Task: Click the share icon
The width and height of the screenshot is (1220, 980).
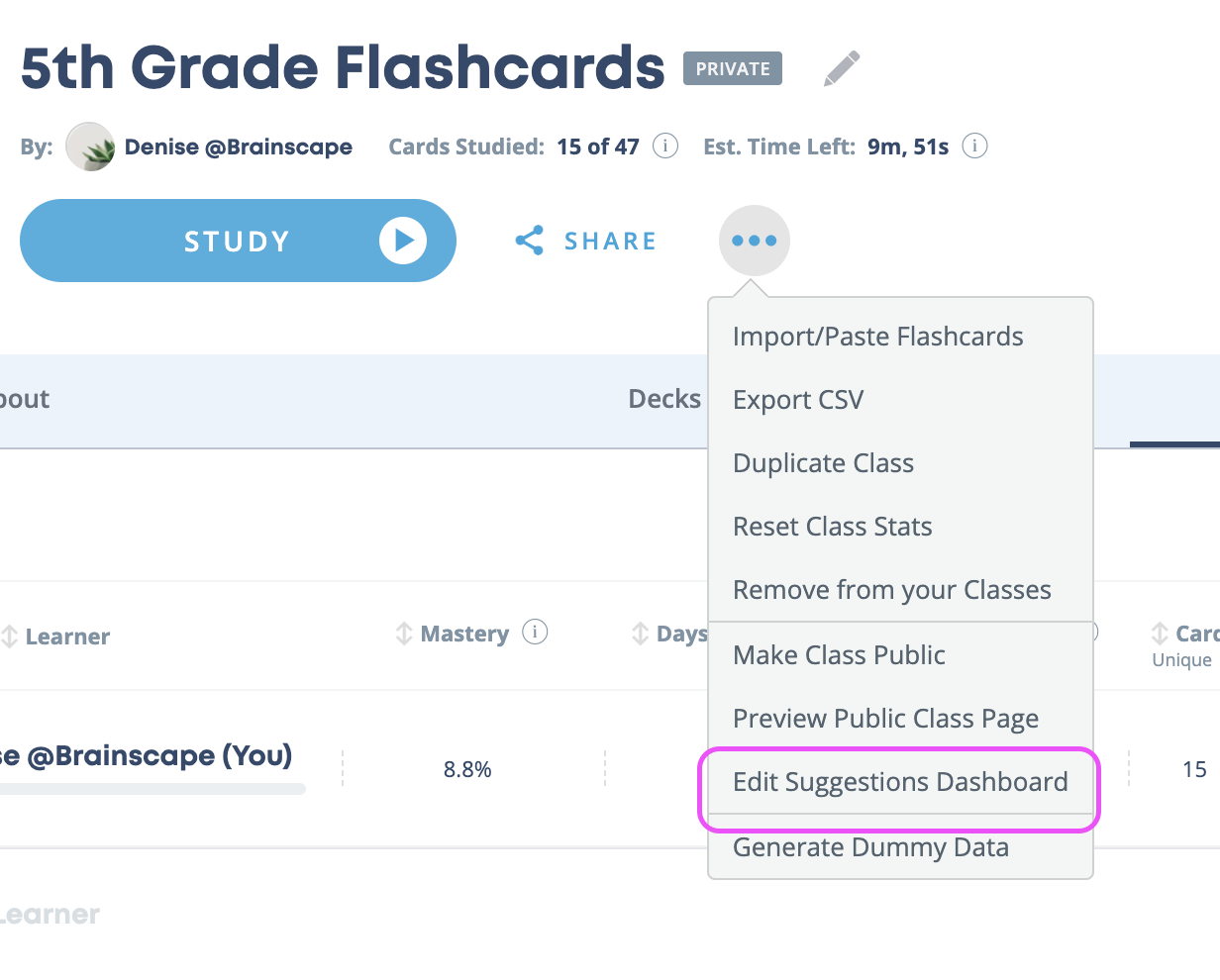Action: pos(530,241)
